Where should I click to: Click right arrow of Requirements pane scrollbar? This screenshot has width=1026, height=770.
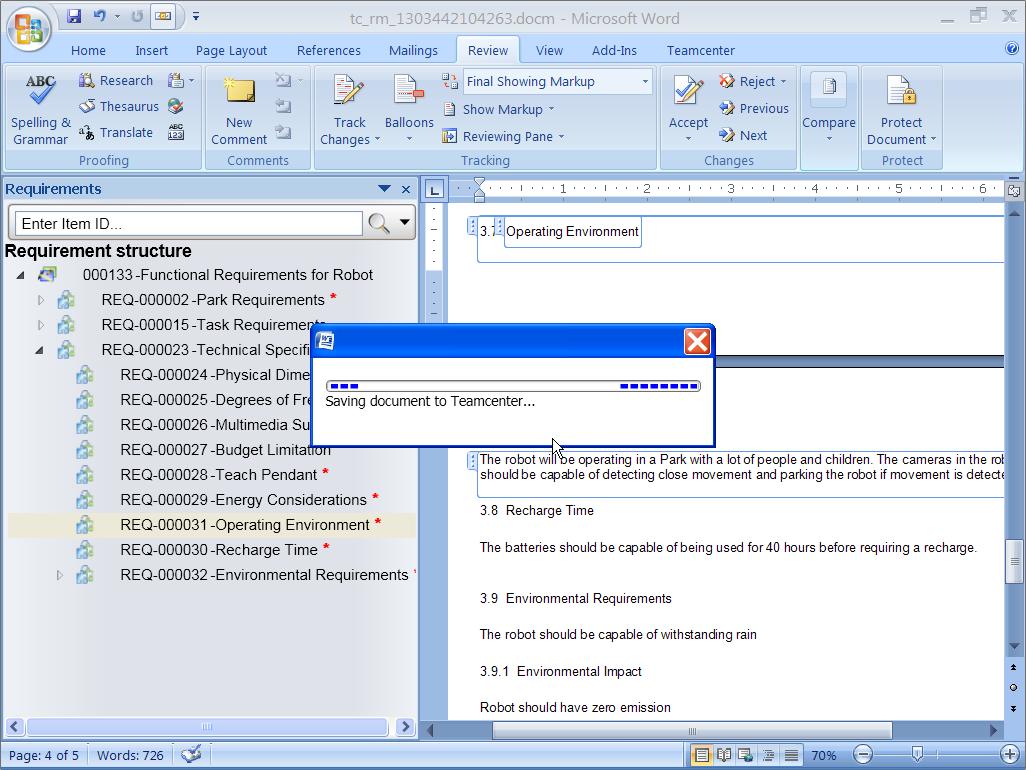click(405, 726)
